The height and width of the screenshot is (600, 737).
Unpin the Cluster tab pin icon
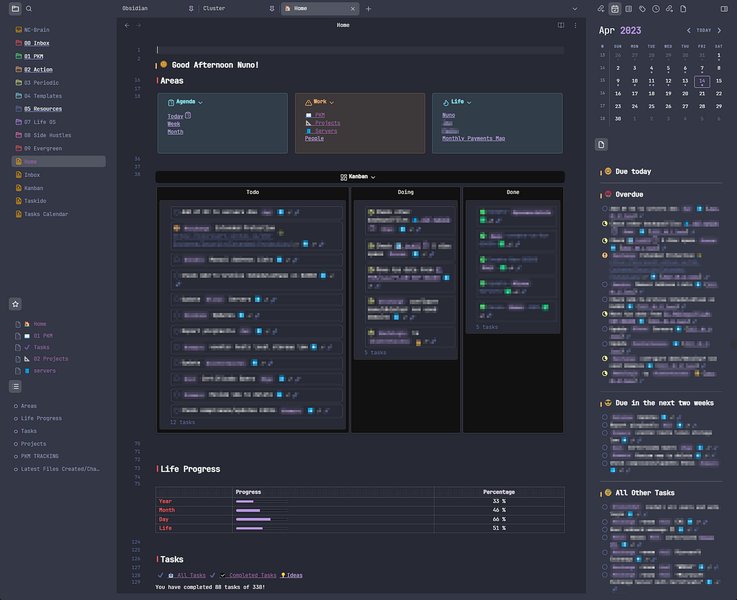272,8
